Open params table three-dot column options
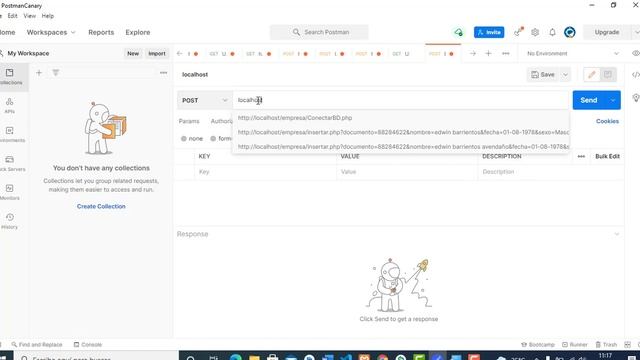This screenshot has height=360, width=640. (x=581, y=156)
